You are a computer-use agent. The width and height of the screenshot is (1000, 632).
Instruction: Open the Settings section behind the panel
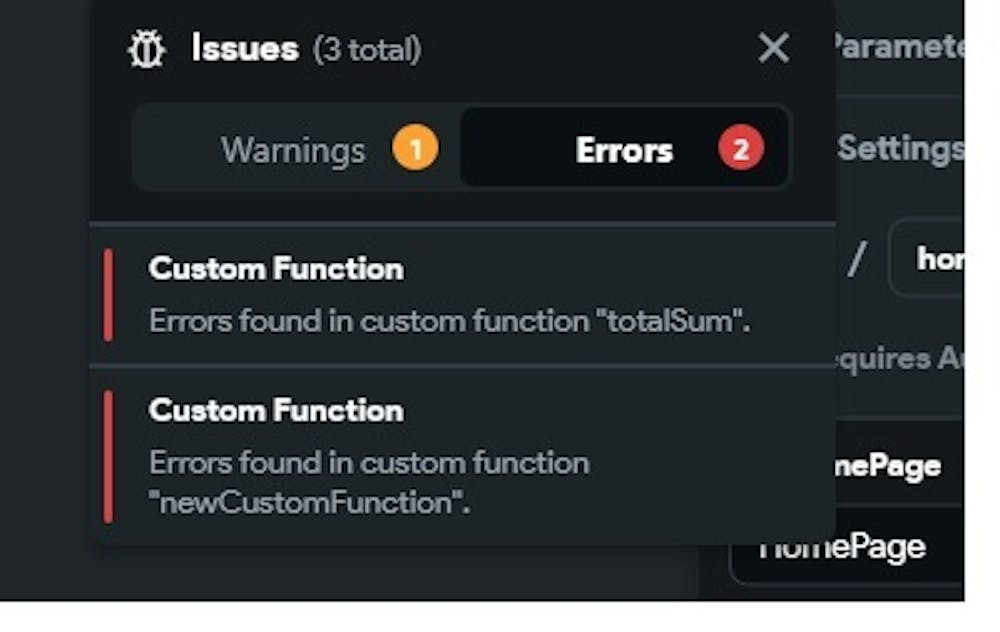[x=900, y=148]
